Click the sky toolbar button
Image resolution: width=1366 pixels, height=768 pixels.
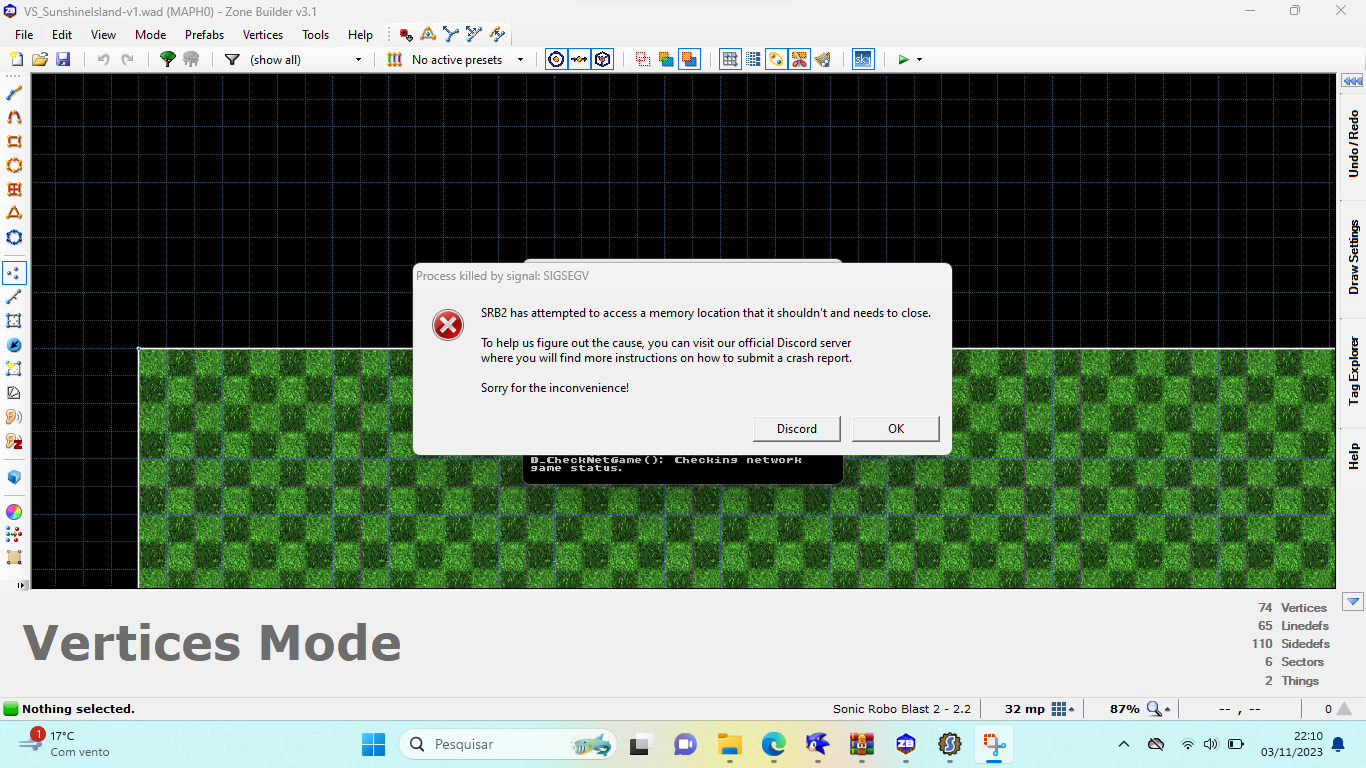click(x=863, y=60)
